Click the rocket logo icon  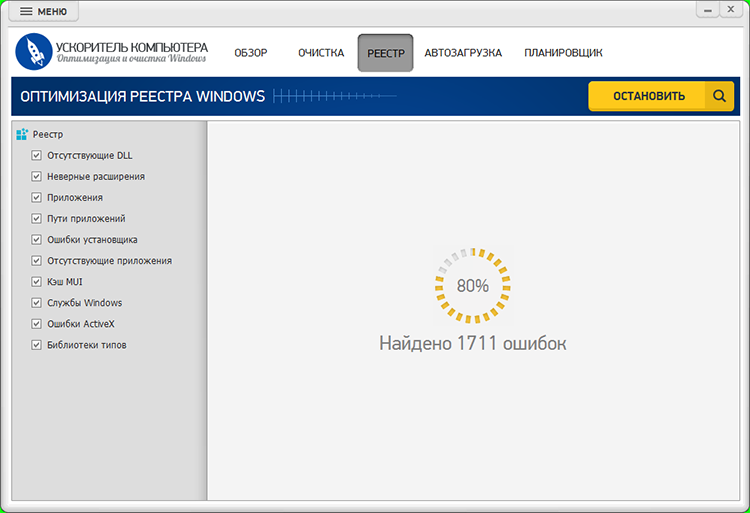[x=34, y=53]
